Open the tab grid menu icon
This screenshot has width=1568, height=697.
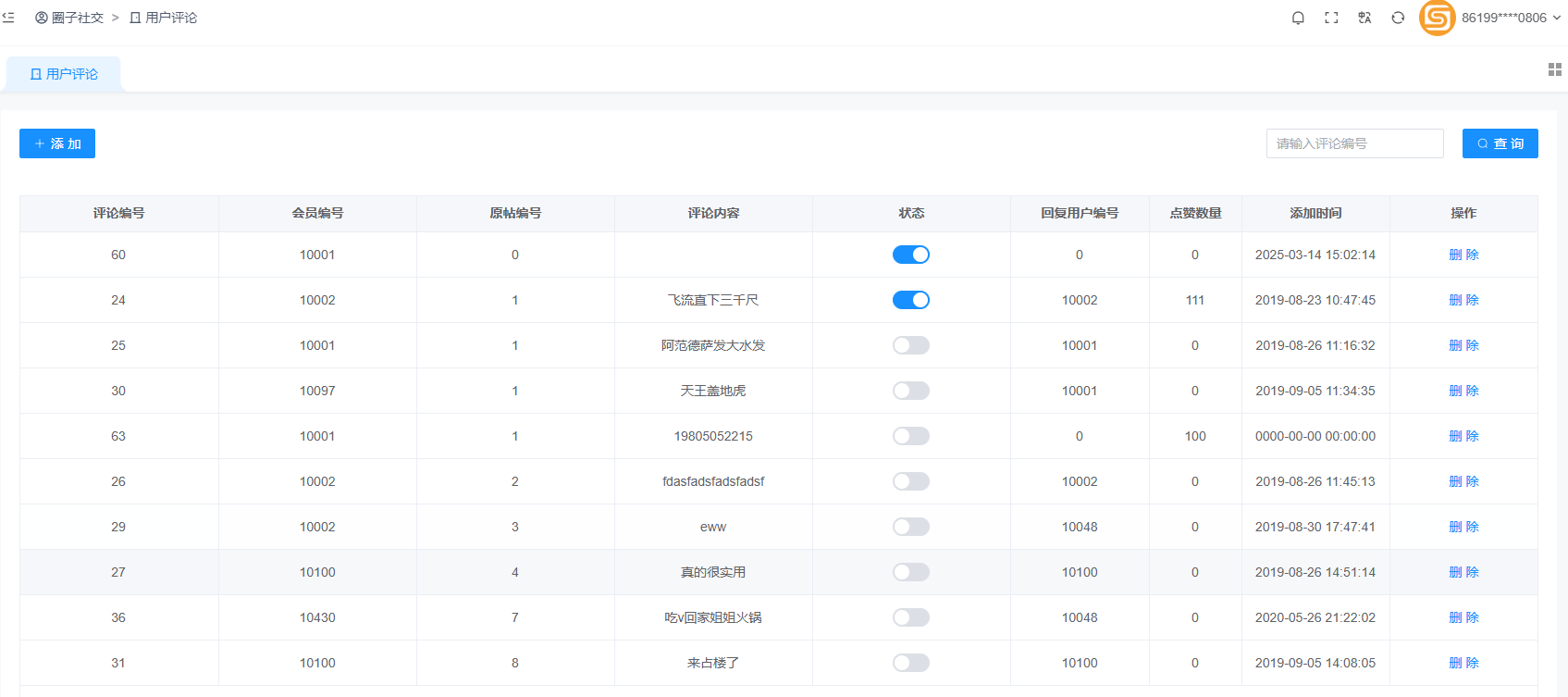pos(1554,69)
